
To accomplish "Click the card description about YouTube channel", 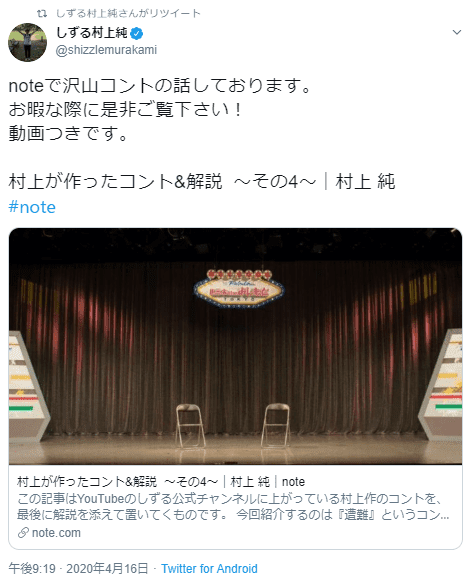I will [x=233, y=507].
